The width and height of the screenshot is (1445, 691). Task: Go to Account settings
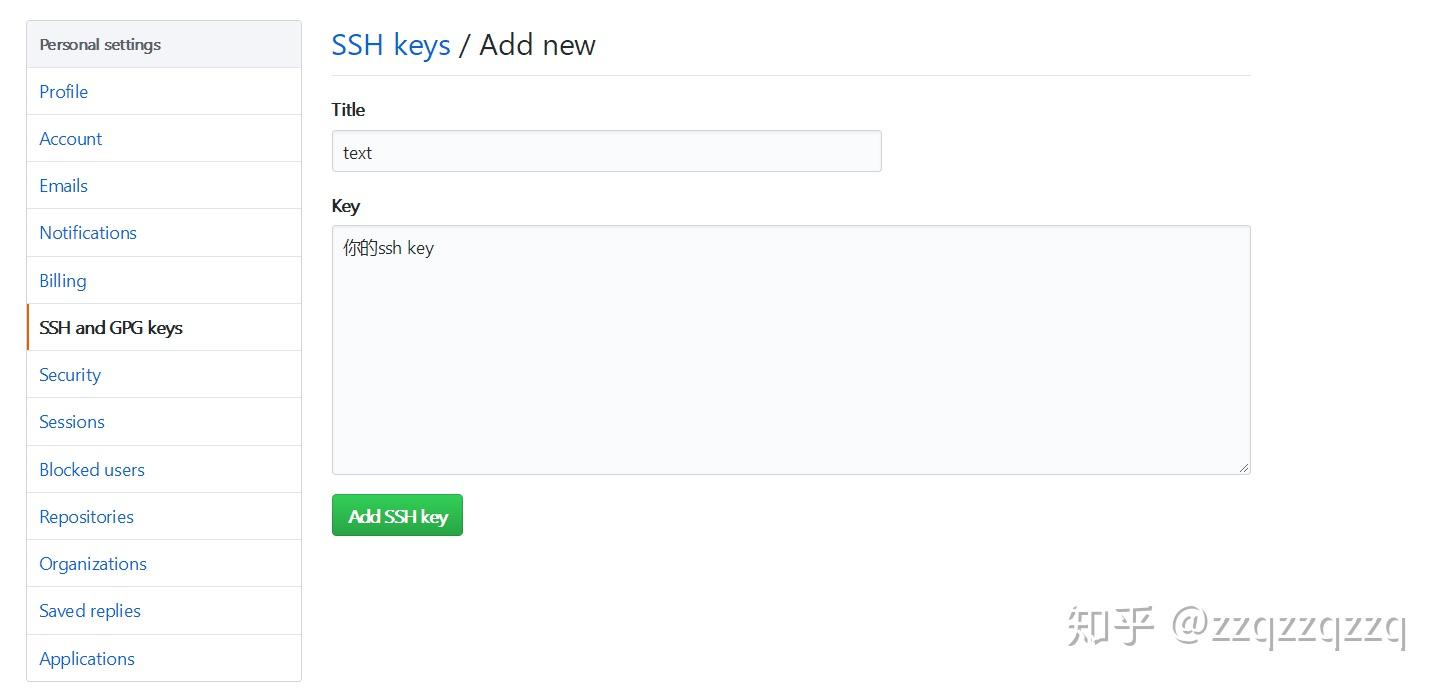pyautogui.click(x=71, y=139)
